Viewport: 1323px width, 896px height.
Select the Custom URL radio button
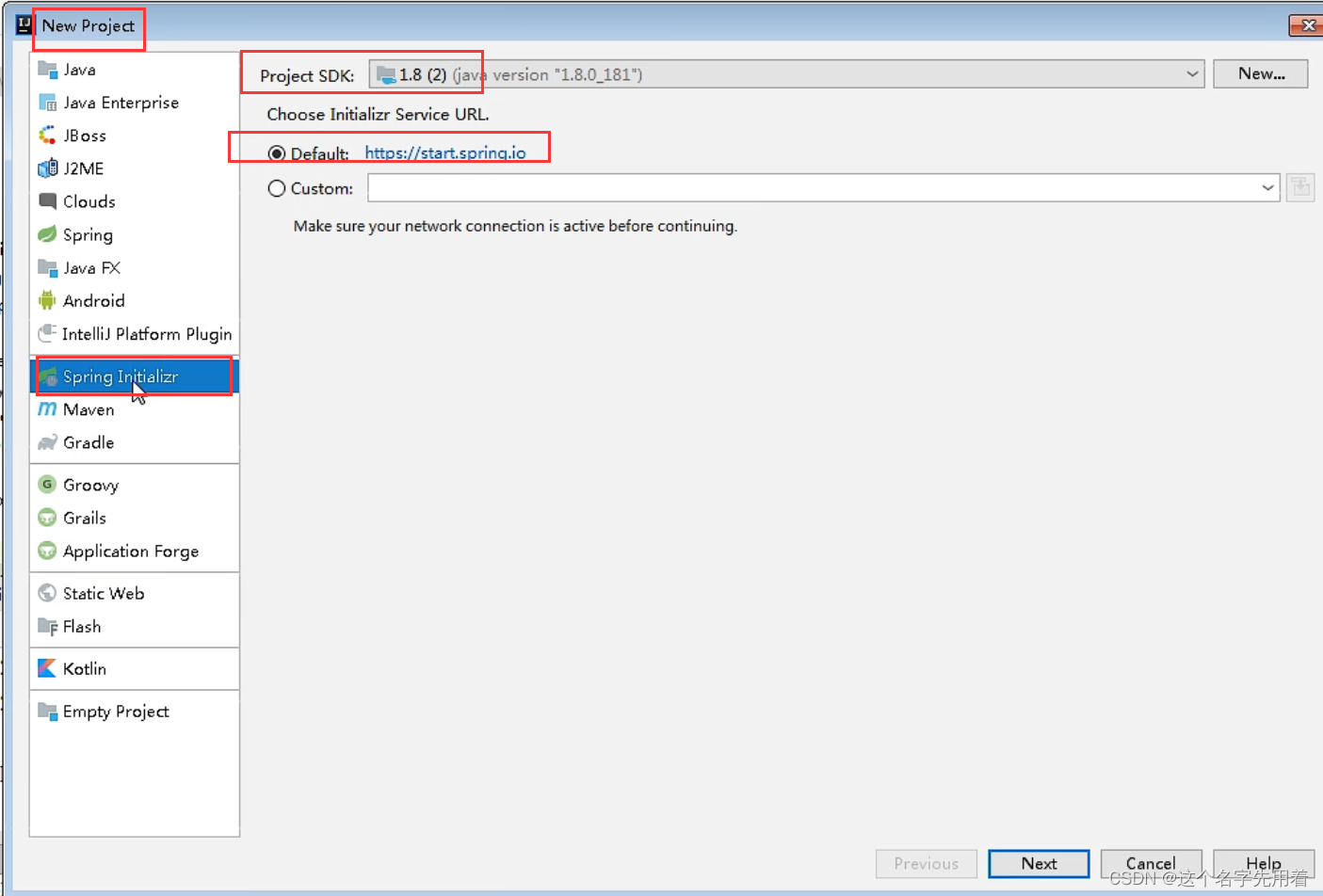pos(277,188)
